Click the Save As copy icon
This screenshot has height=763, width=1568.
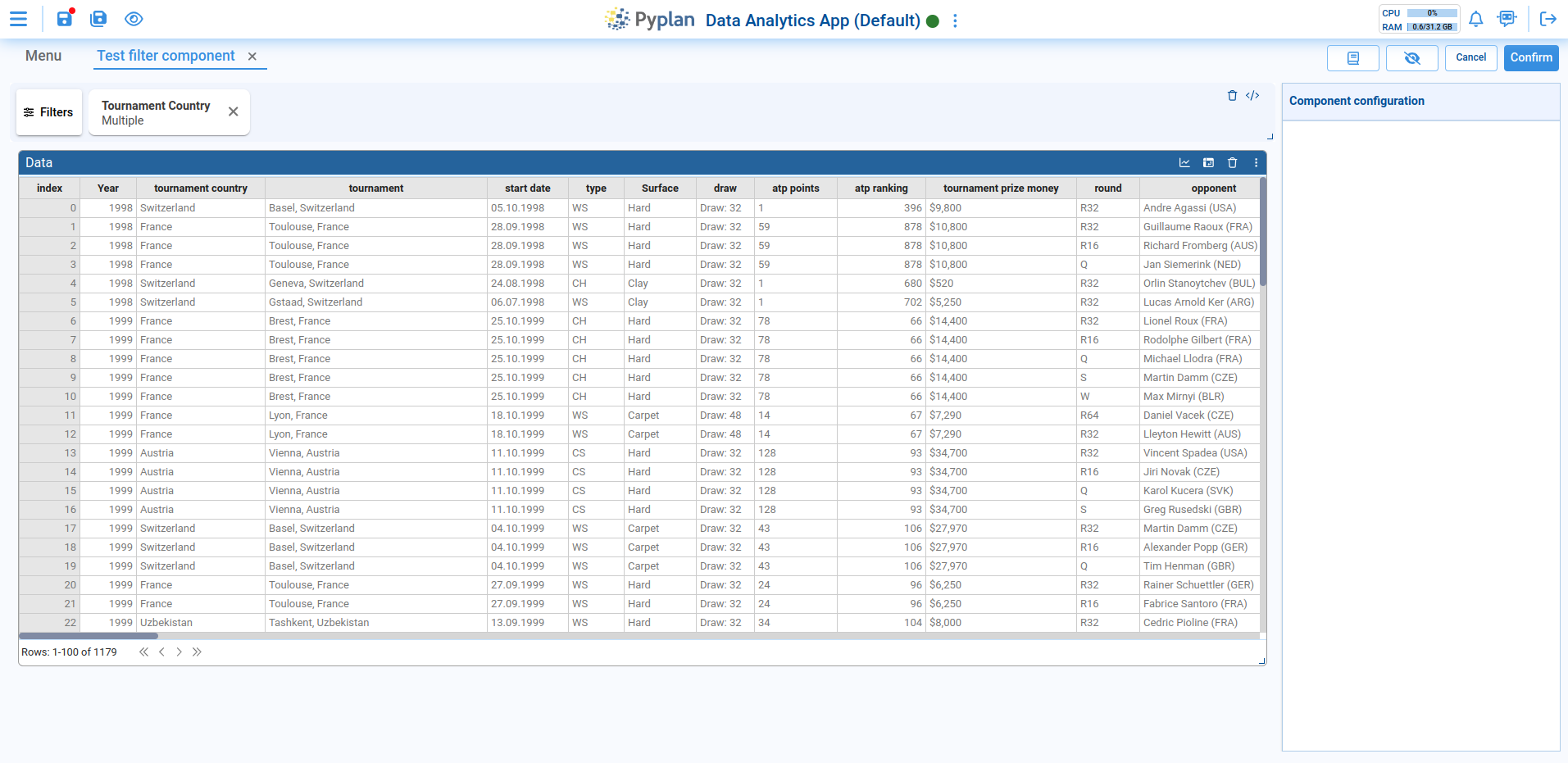tap(98, 19)
